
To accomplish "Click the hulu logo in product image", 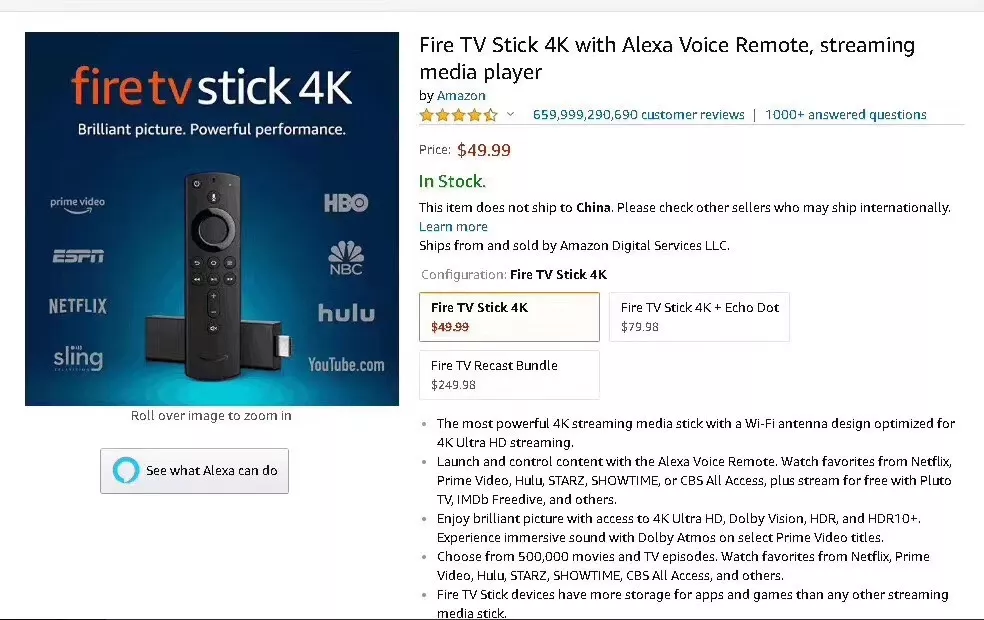I will click(346, 313).
